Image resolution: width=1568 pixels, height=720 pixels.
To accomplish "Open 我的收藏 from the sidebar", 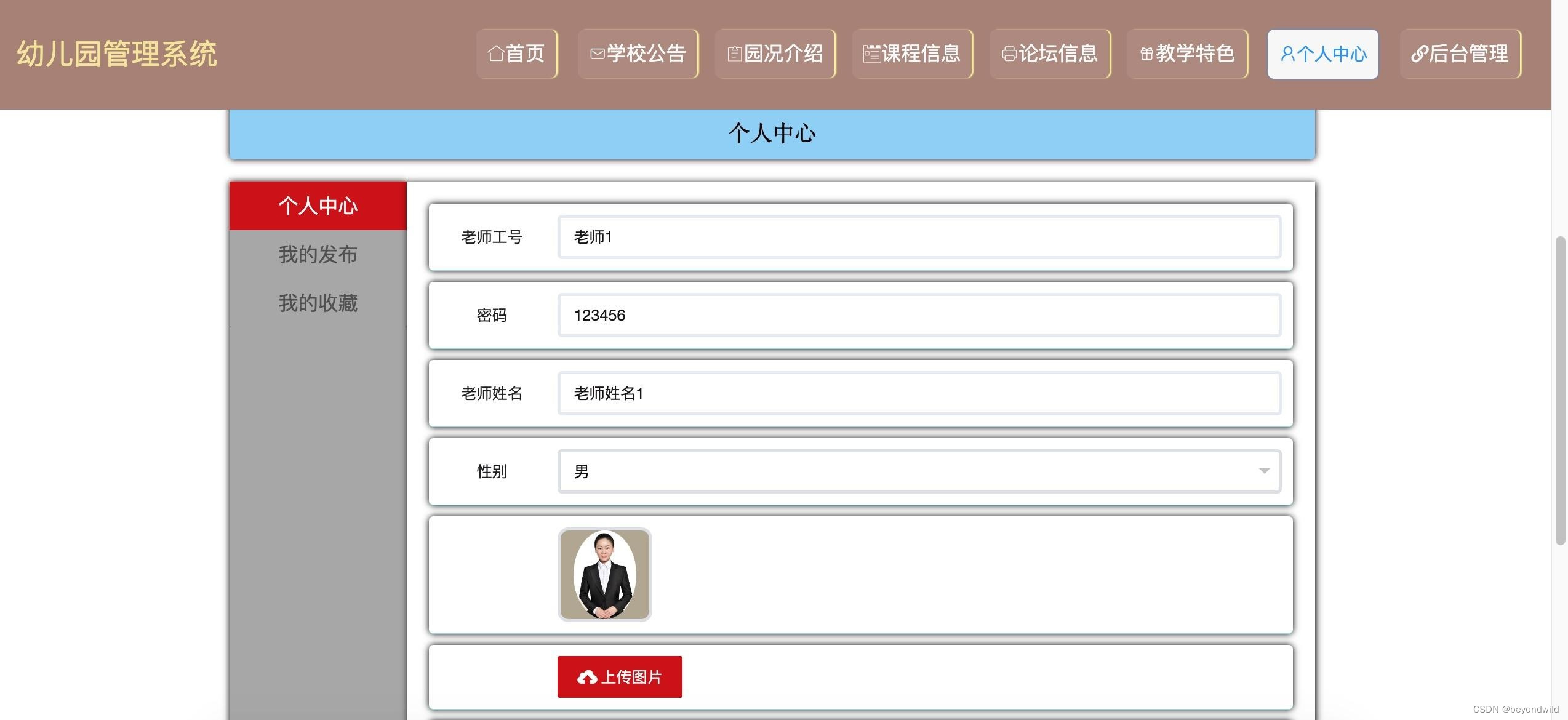I will click(x=318, y=303).
